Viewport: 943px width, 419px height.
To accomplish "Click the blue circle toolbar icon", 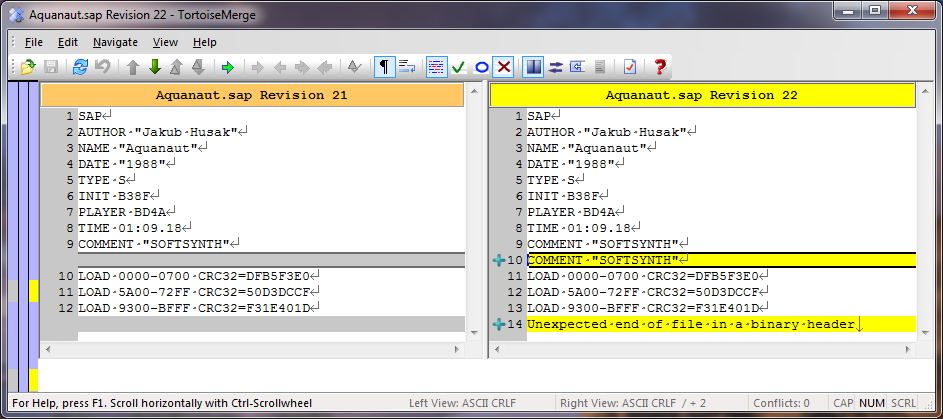I will coord(482,67).
